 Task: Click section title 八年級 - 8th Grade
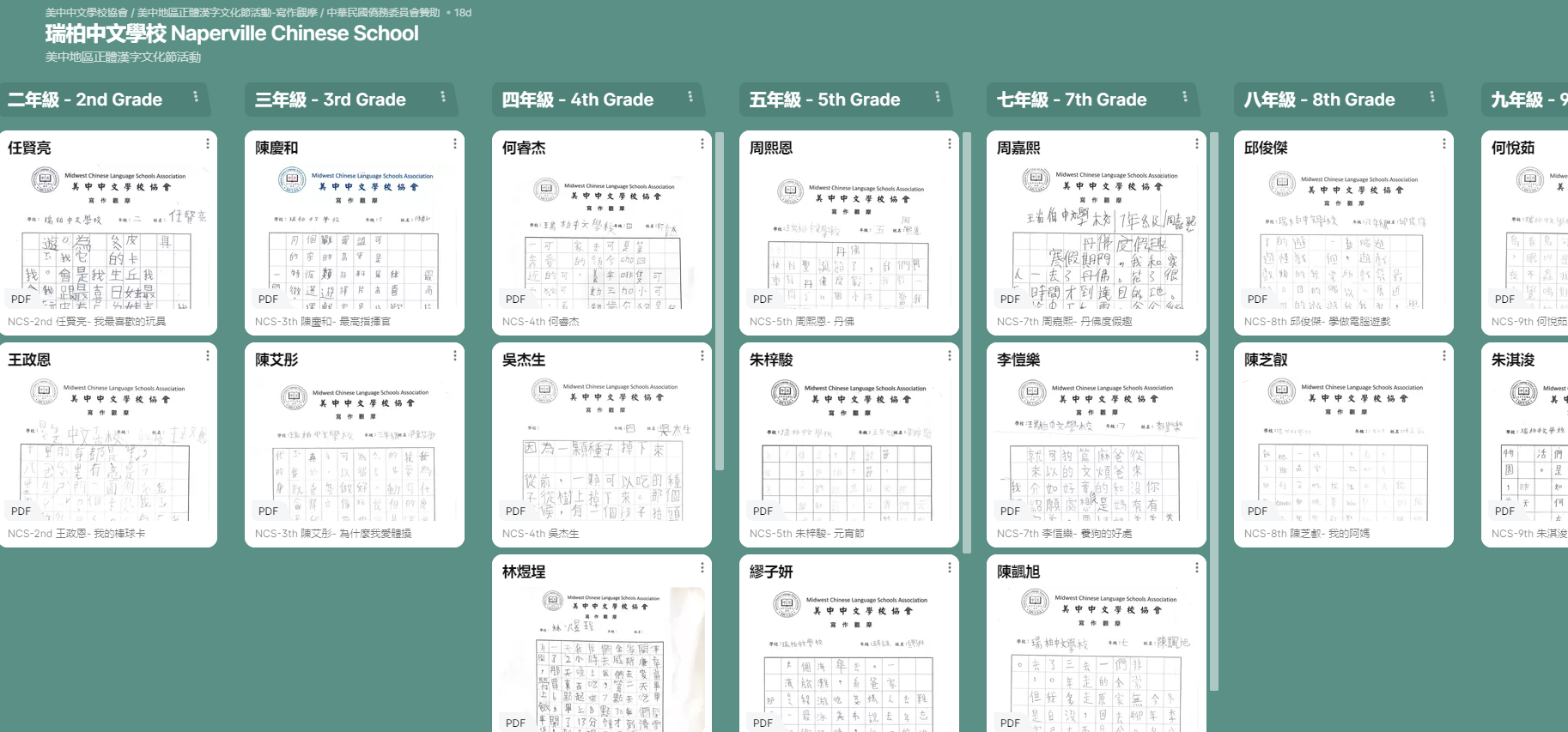pos(1320,100)
